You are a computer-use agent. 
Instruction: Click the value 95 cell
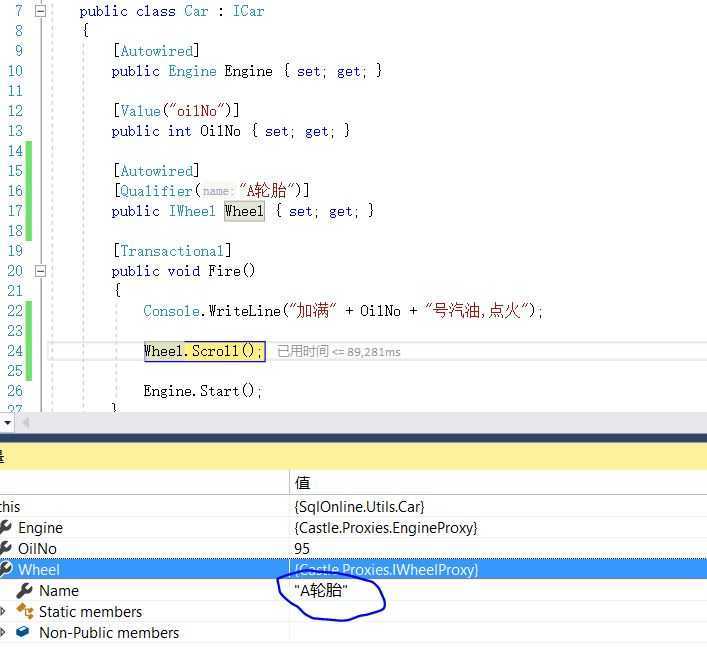point(302,548)
